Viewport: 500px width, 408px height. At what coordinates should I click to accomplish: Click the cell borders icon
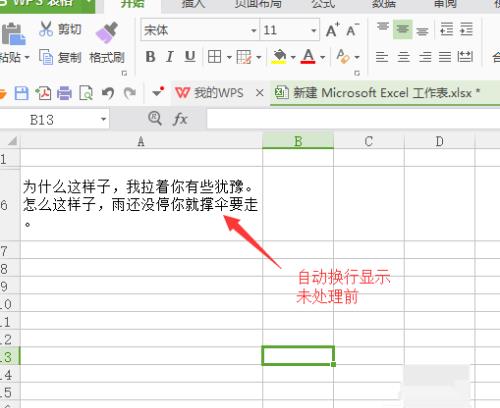click(x=214, y=57)
